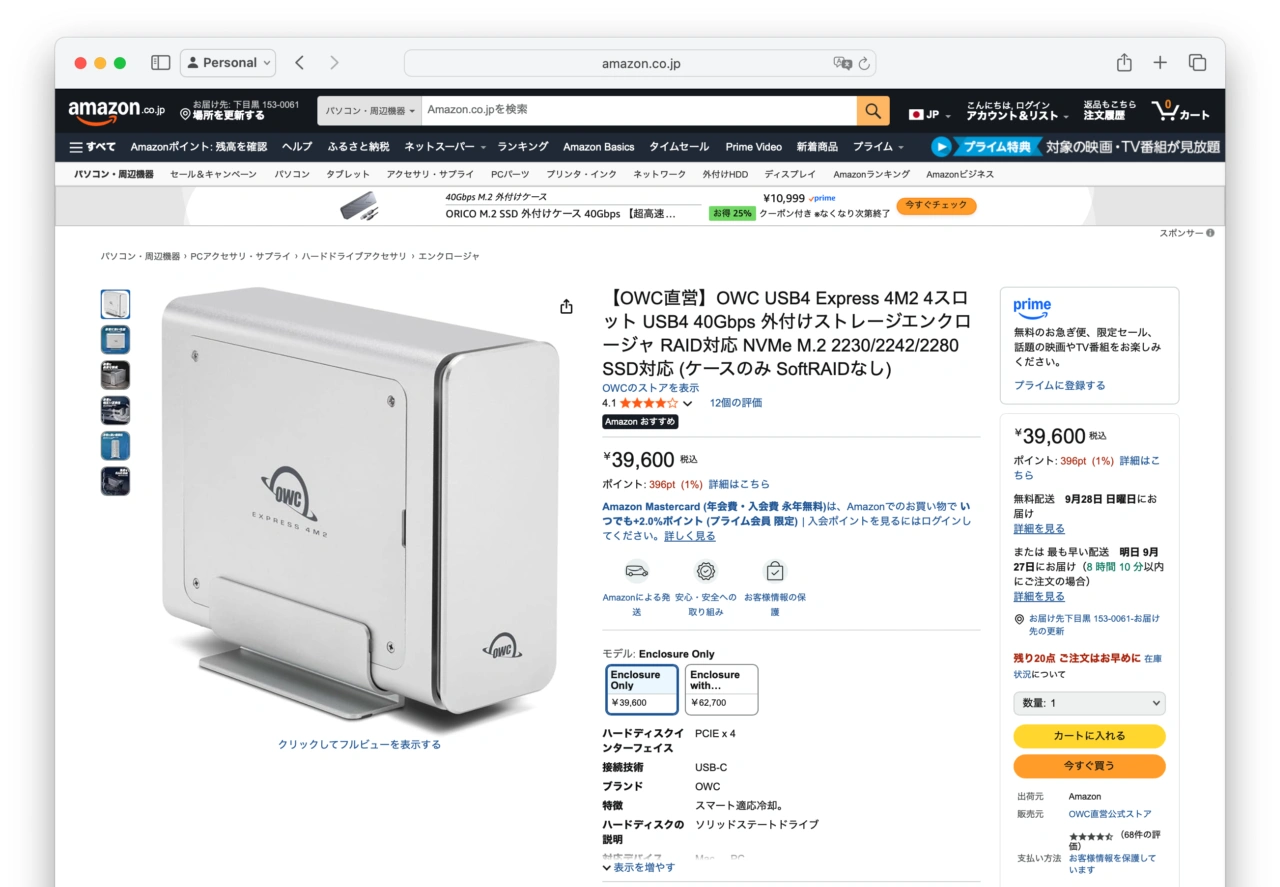The width and height of the screenshot is (1280, 887).
Task: Click the translate icon in address bar
Action: coord(842,63)
